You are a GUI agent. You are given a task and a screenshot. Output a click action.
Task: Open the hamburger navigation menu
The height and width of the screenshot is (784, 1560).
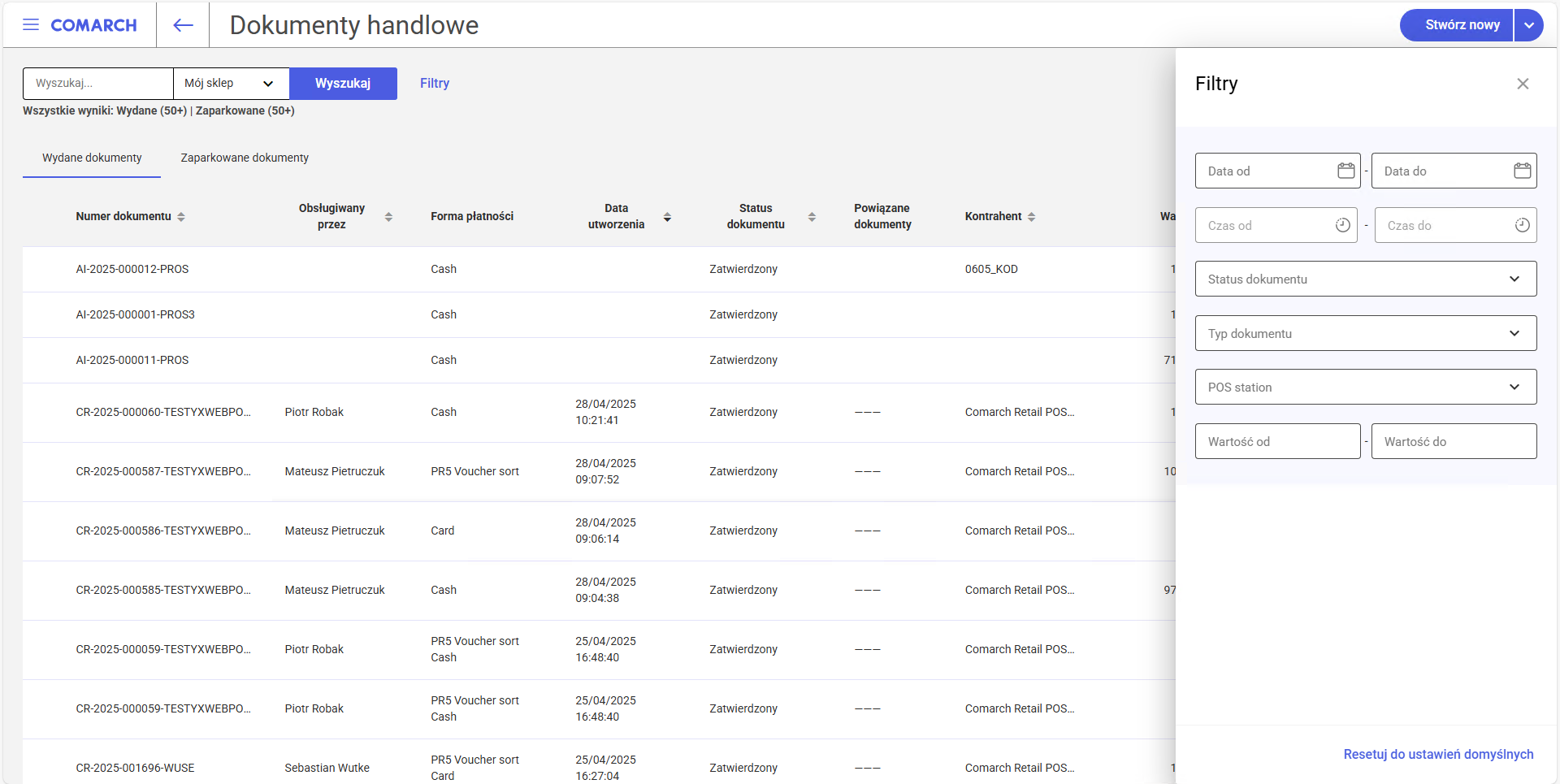pos(31,25)
